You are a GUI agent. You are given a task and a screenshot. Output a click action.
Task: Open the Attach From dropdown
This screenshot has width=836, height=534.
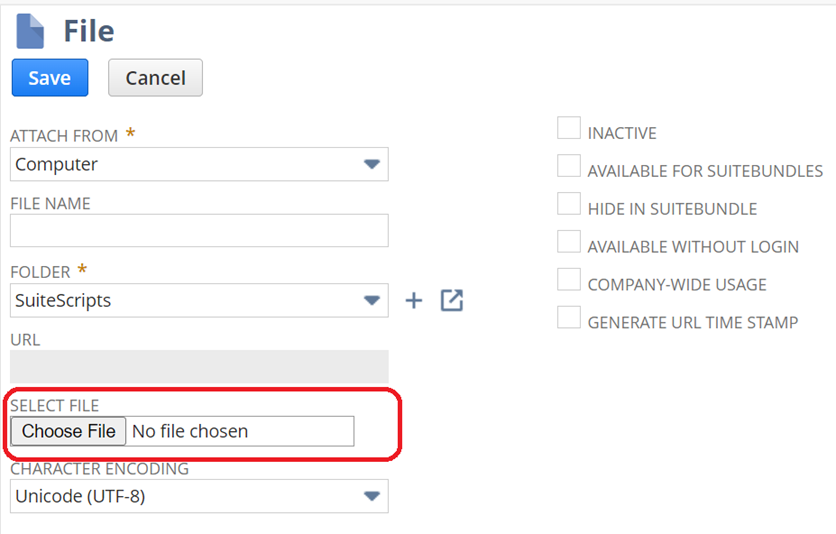371,164
